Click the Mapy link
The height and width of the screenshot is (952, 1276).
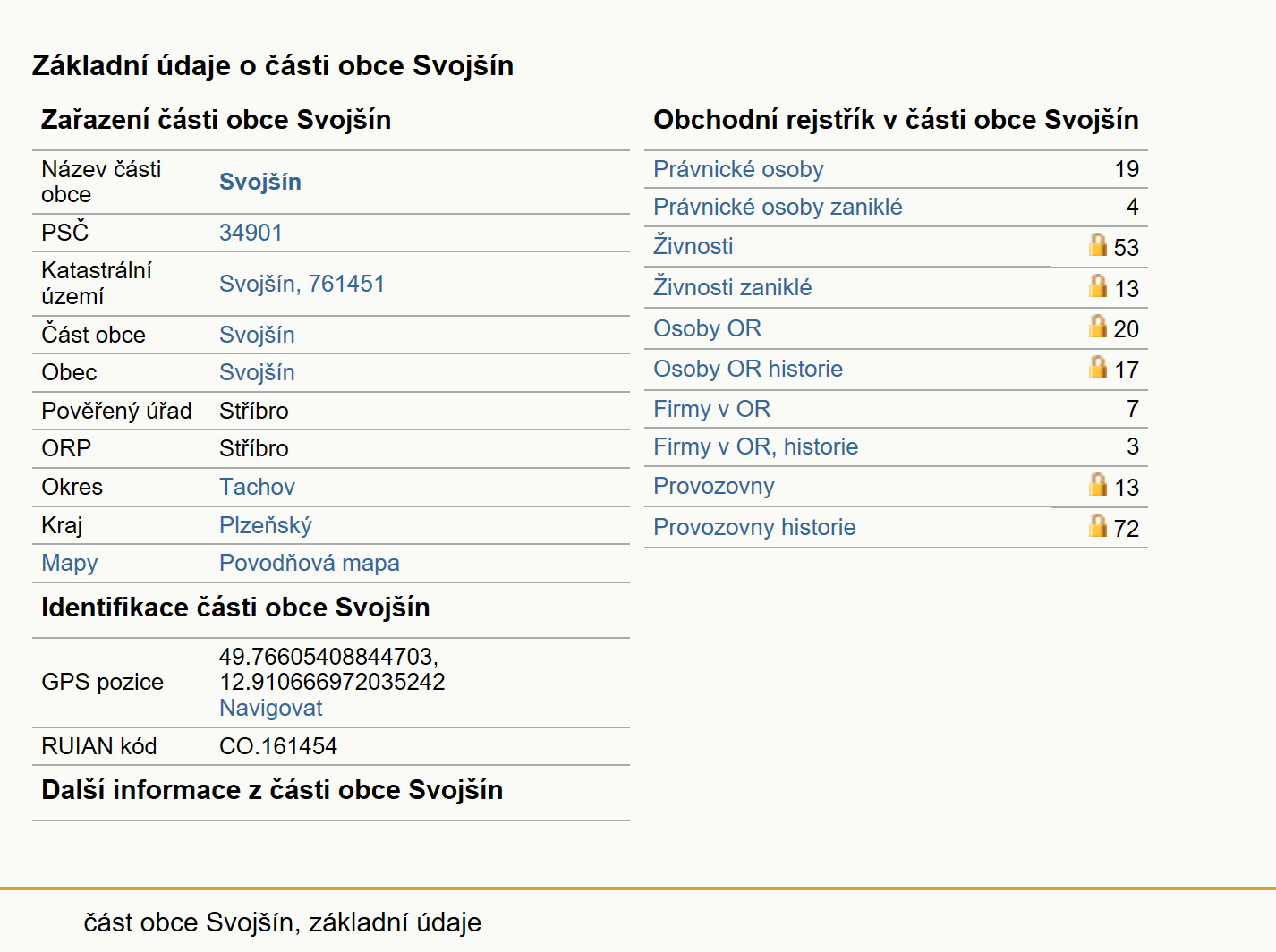pyautogui.click(x=70, y=563)
